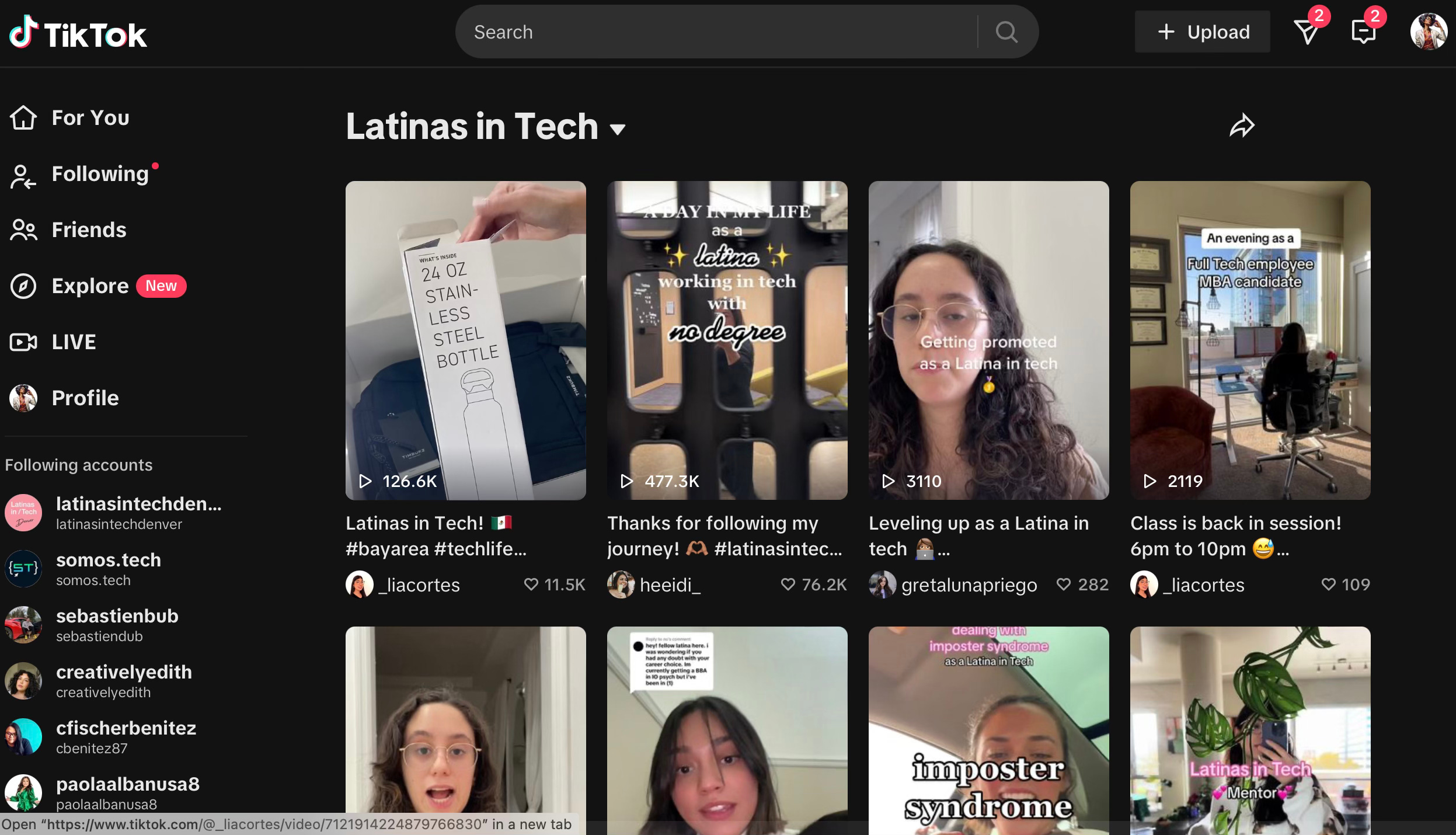
Task: Expand the Latinas in Tech dropdown arrow
Action: [617, 129]
